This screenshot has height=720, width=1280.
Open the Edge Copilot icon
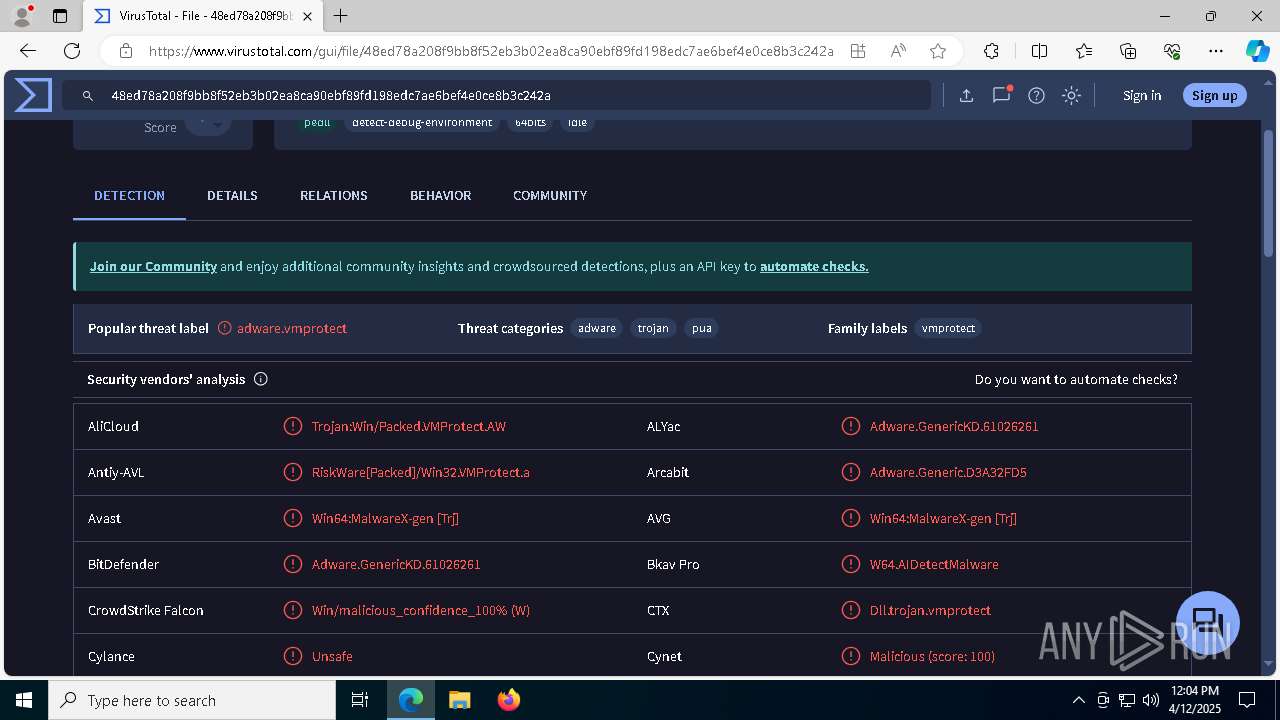[x=1257, y=51]
